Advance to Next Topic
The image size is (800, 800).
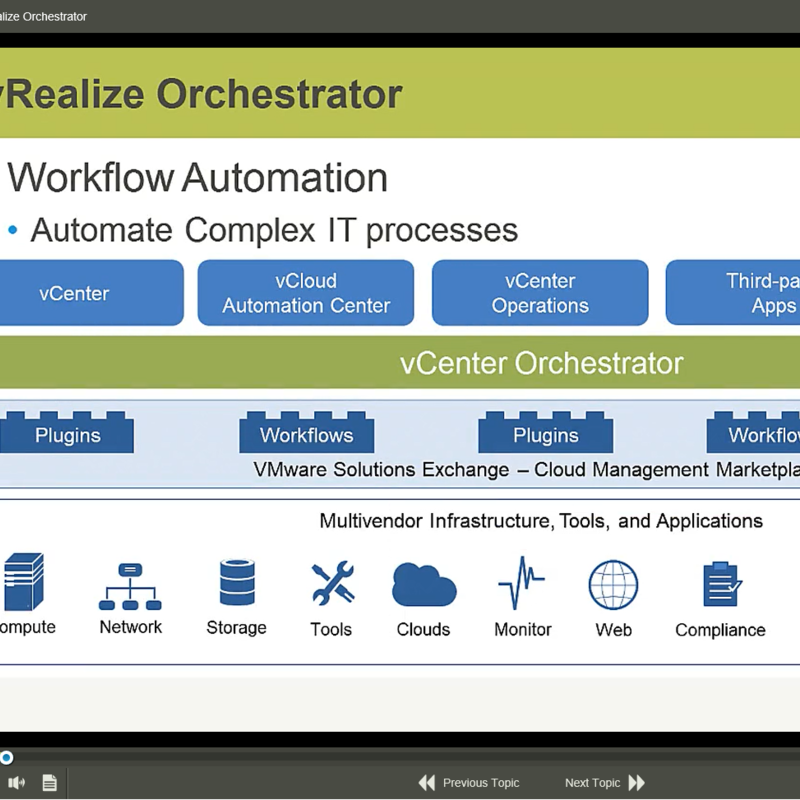[604, 783]
